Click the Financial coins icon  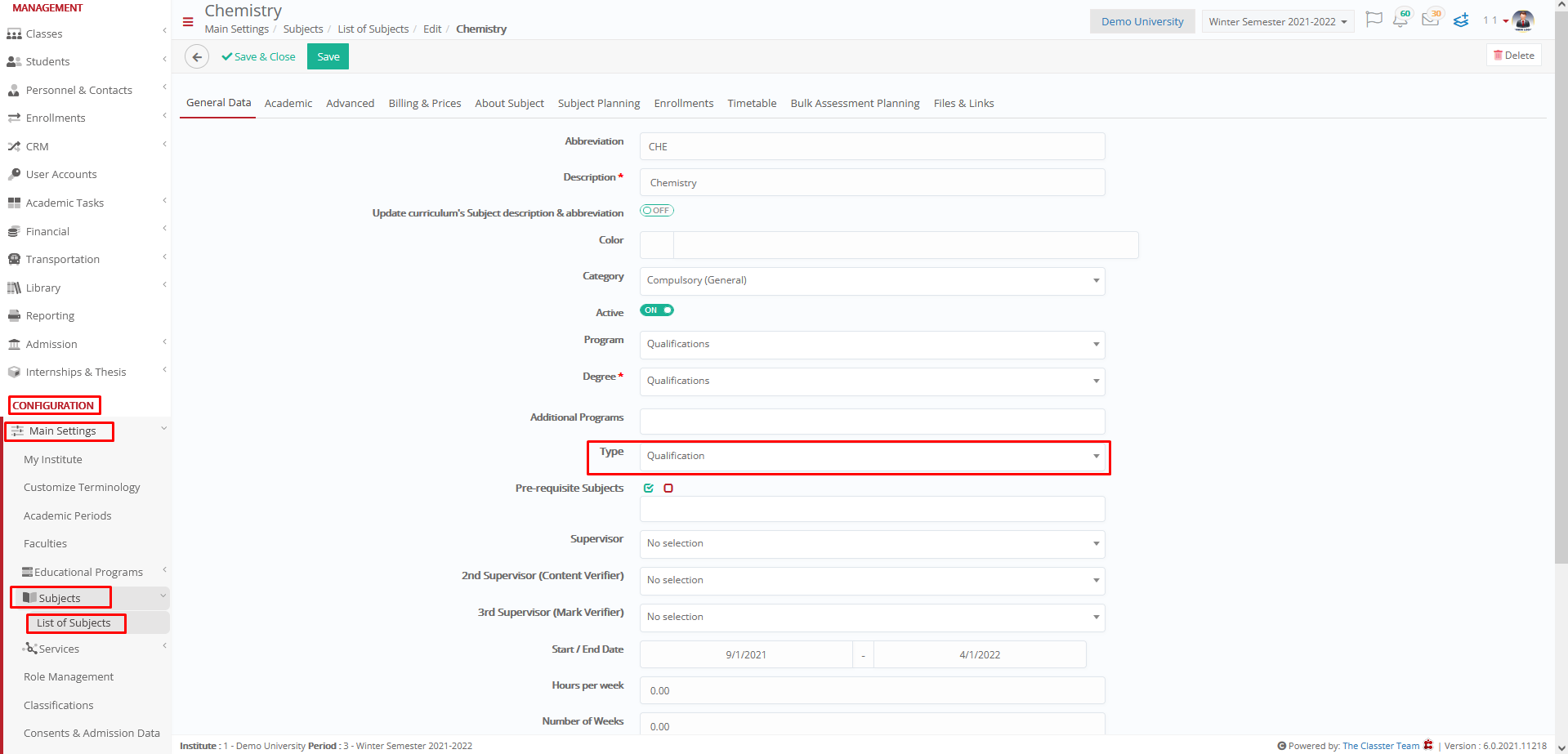coord(14,232)
